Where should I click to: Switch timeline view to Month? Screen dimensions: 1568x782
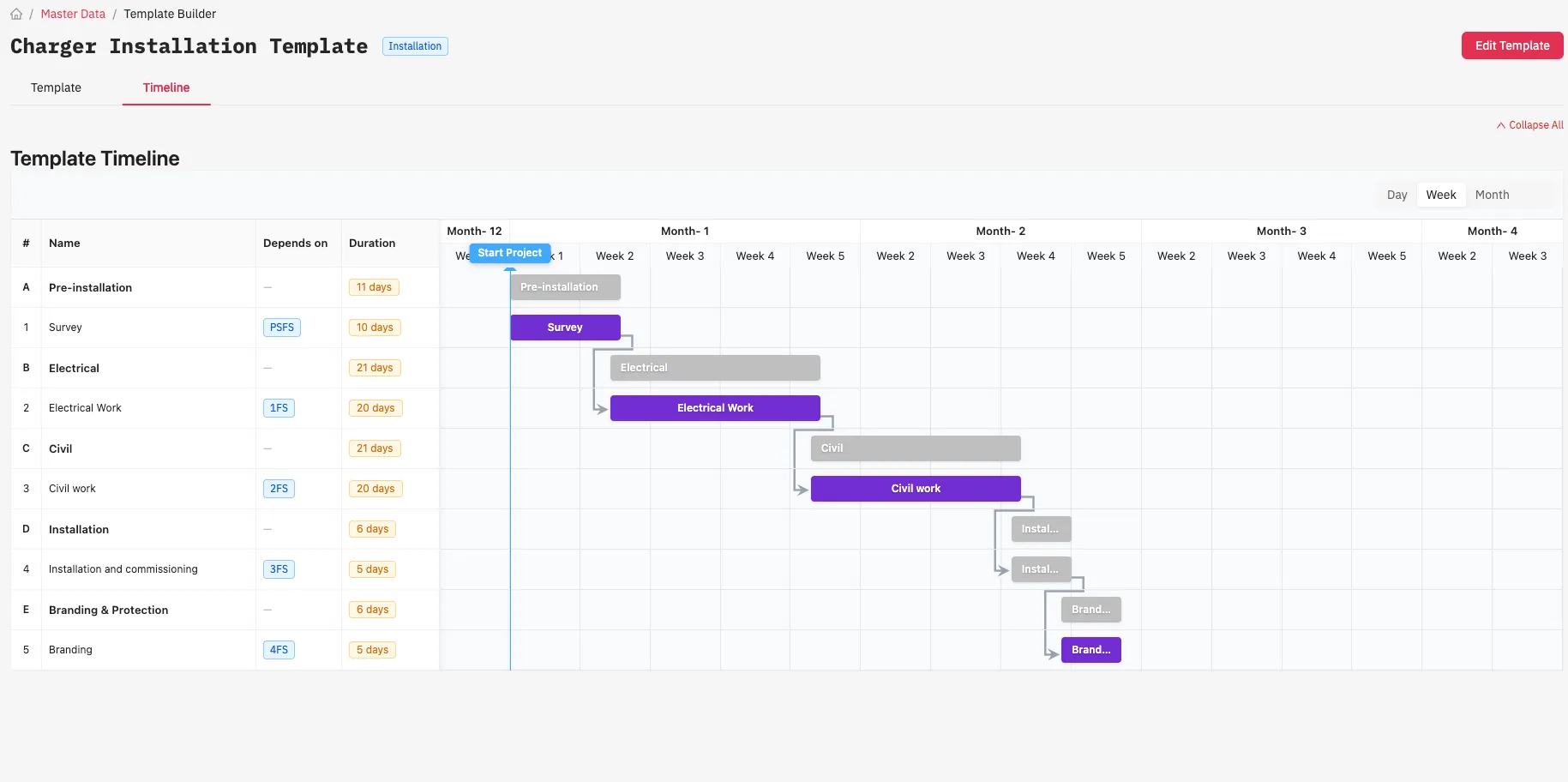point(1492,195)
